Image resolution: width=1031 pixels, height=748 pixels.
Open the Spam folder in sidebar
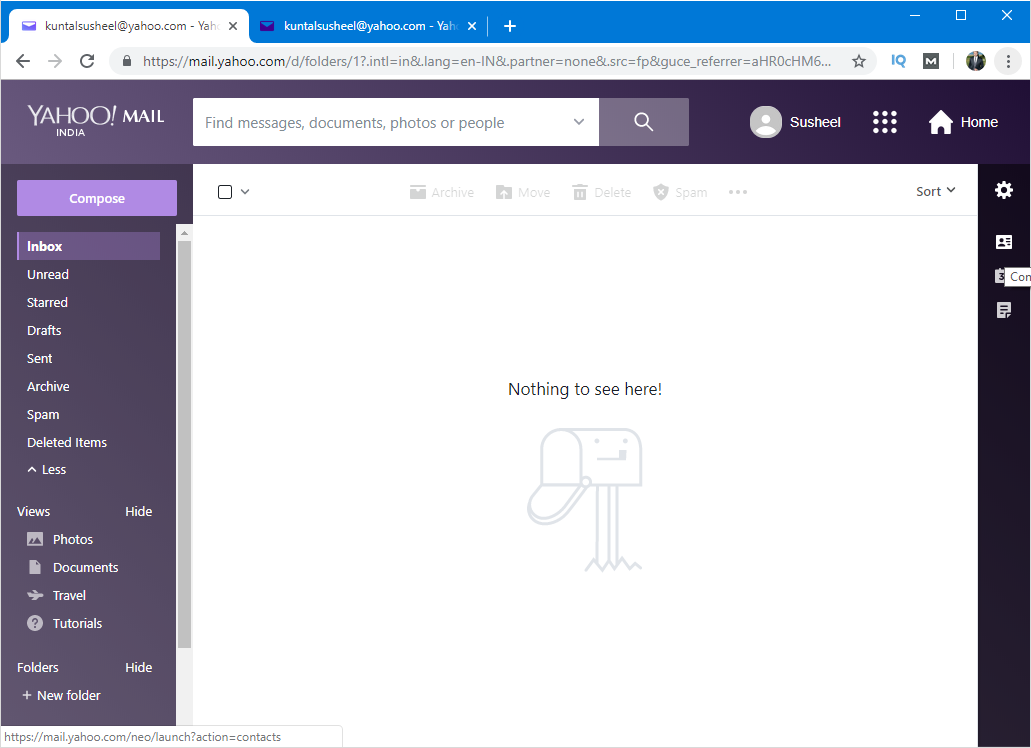(x=43, y=415)
